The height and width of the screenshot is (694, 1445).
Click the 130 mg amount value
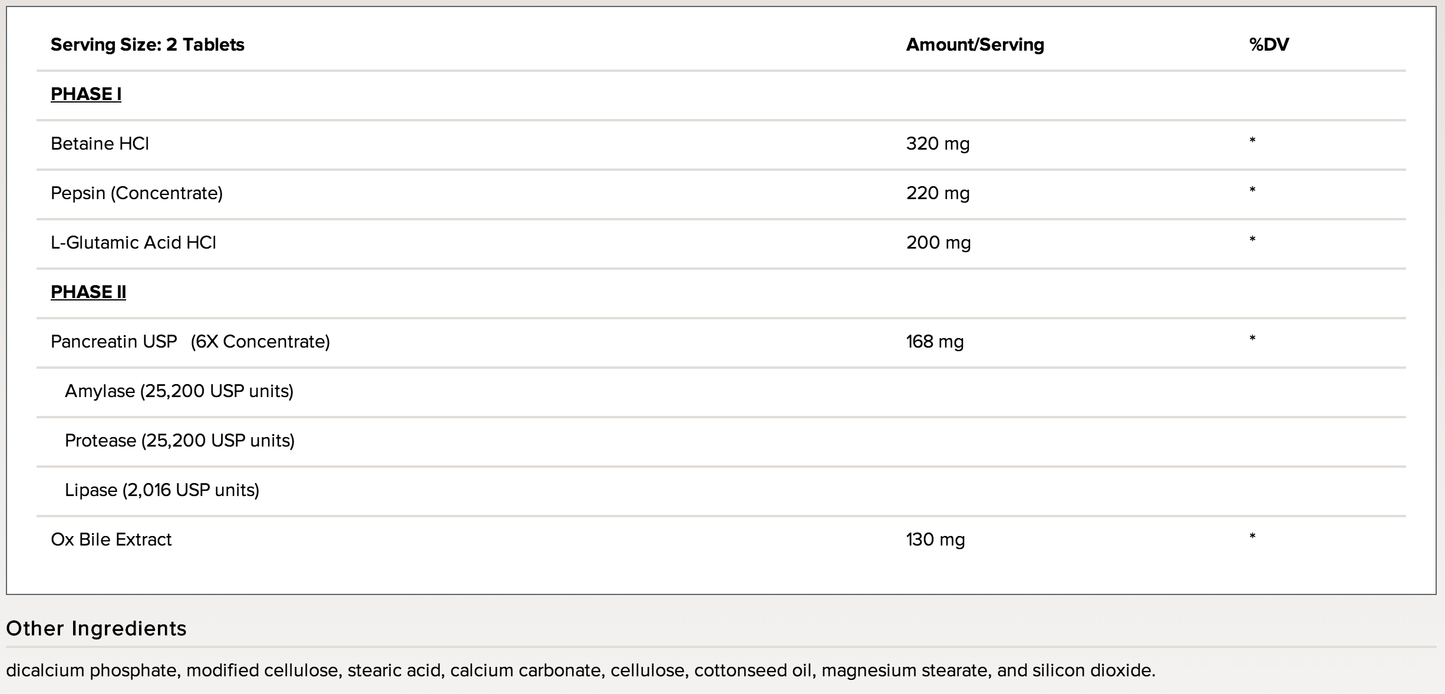click(935, 540)
